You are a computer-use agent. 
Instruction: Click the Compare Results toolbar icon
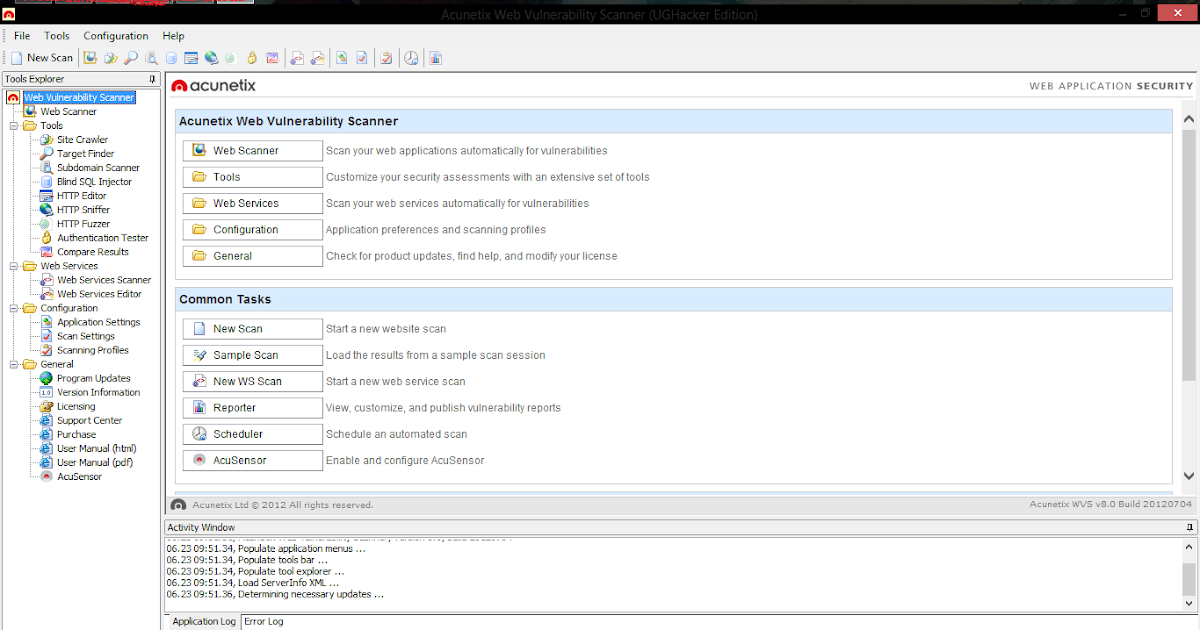point(271,58)
